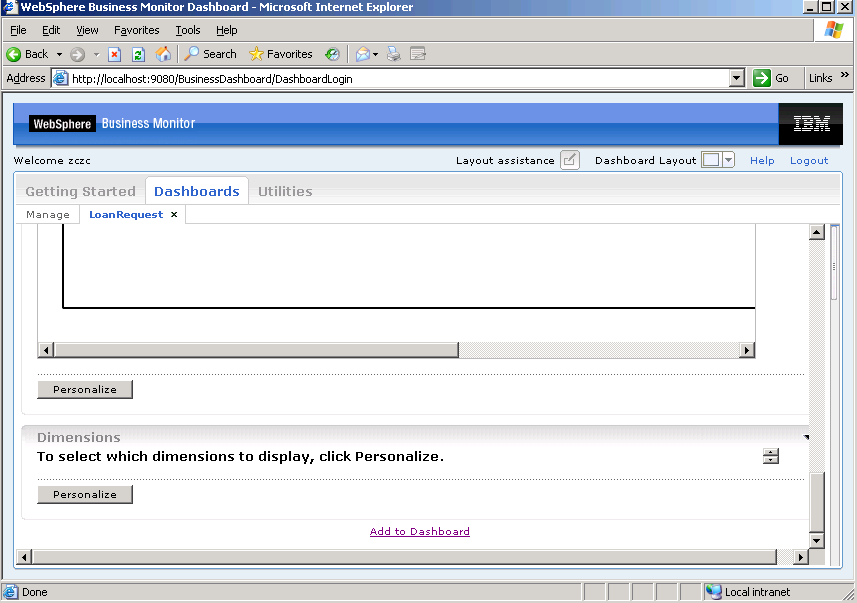Select the LoanRequest dashboard tab
The height and width of the screenshot is (603, 857).
tap(126, 214)
